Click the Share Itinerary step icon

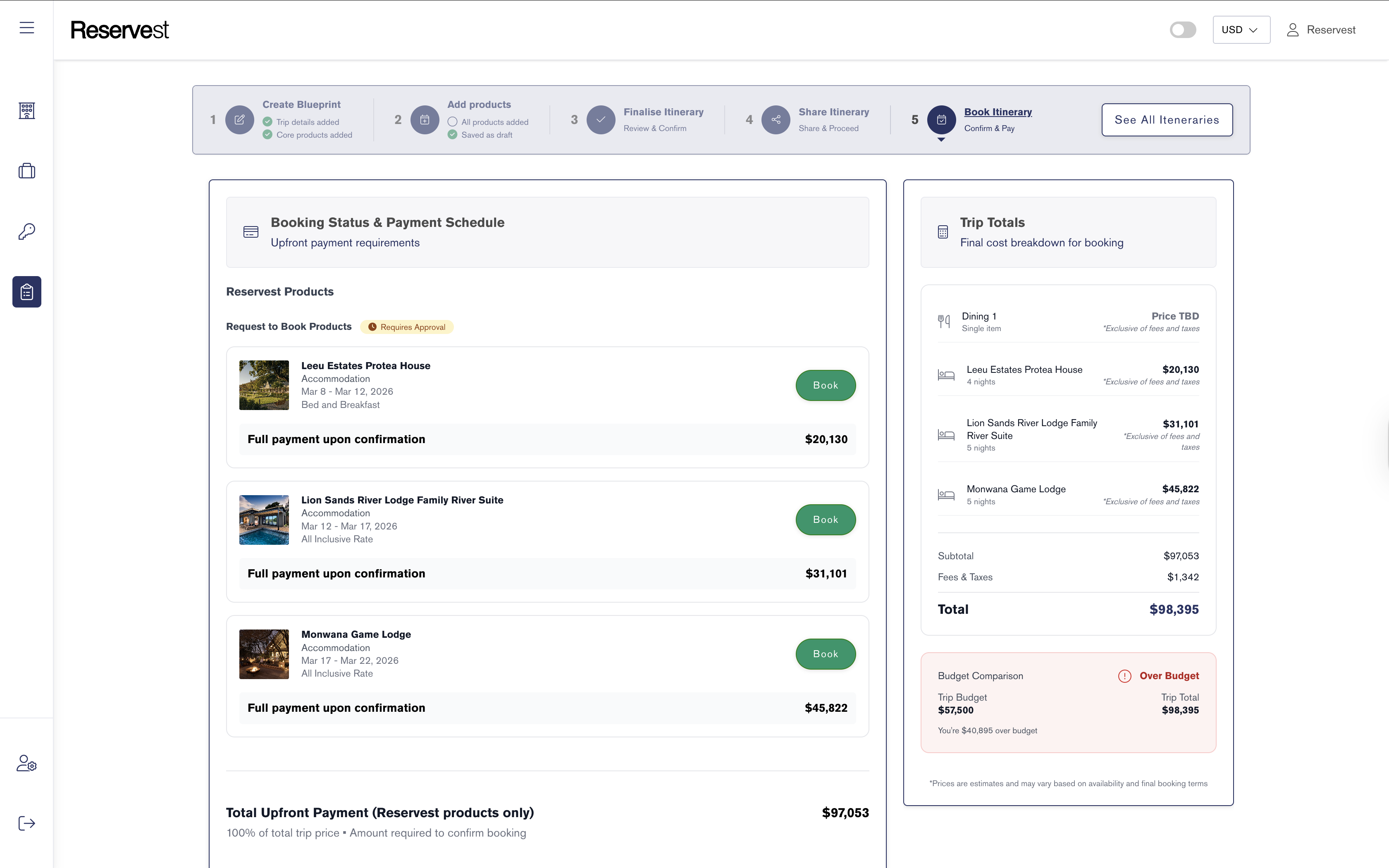(776, 119)
